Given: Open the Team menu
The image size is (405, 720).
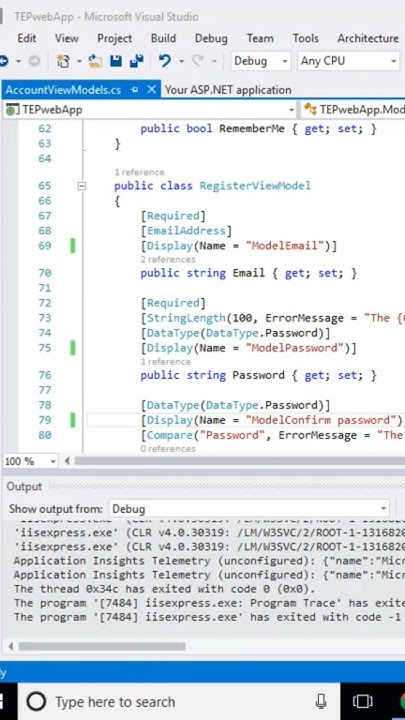Looking at the screenshot, I should (x=260, y=39).
